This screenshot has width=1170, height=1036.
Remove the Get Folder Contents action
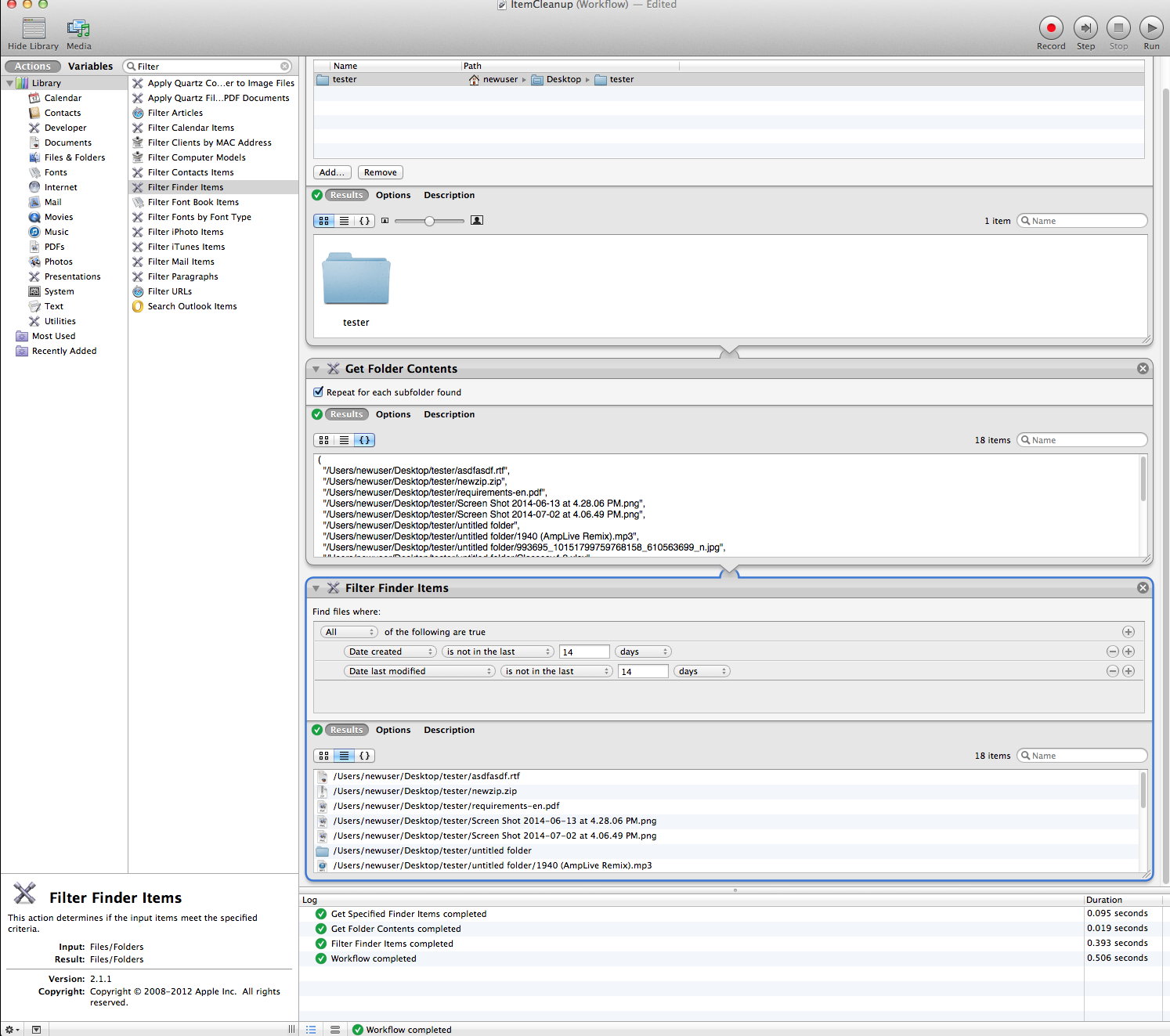pyautogui.click(x=1143, y=369)
